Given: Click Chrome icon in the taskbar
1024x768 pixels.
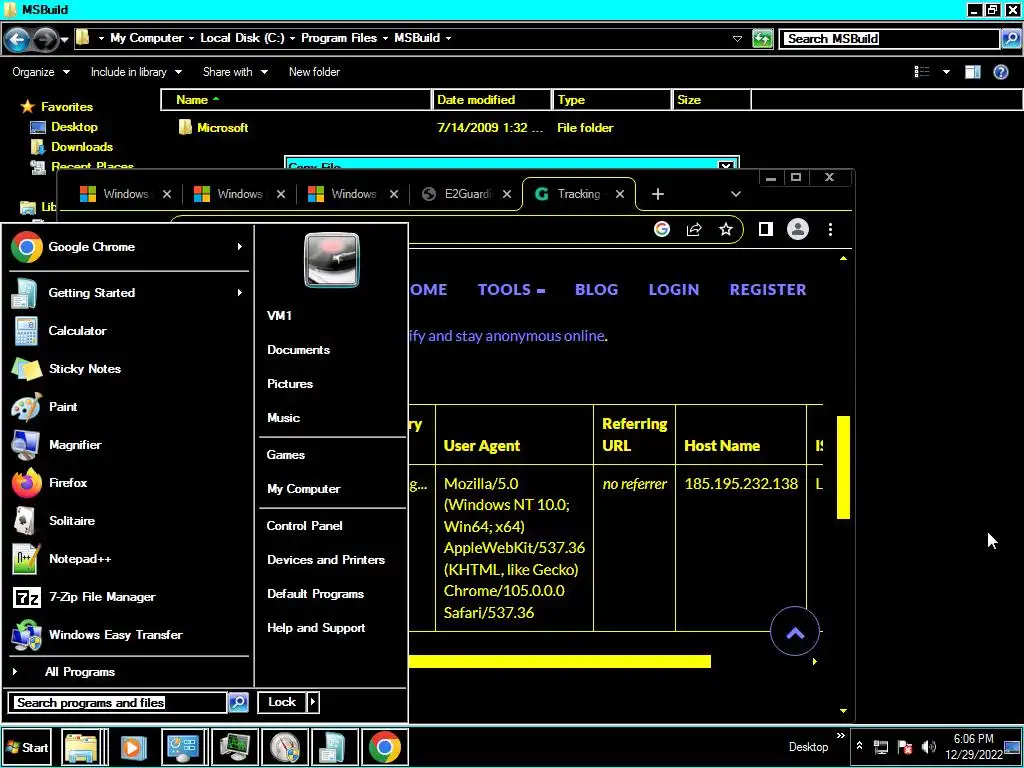Looking at the screenshot, I should (x=385, y=746).
